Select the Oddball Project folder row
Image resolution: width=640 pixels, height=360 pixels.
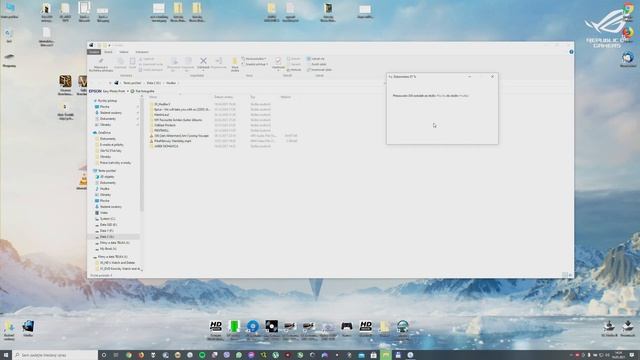(x=223, y=125)
